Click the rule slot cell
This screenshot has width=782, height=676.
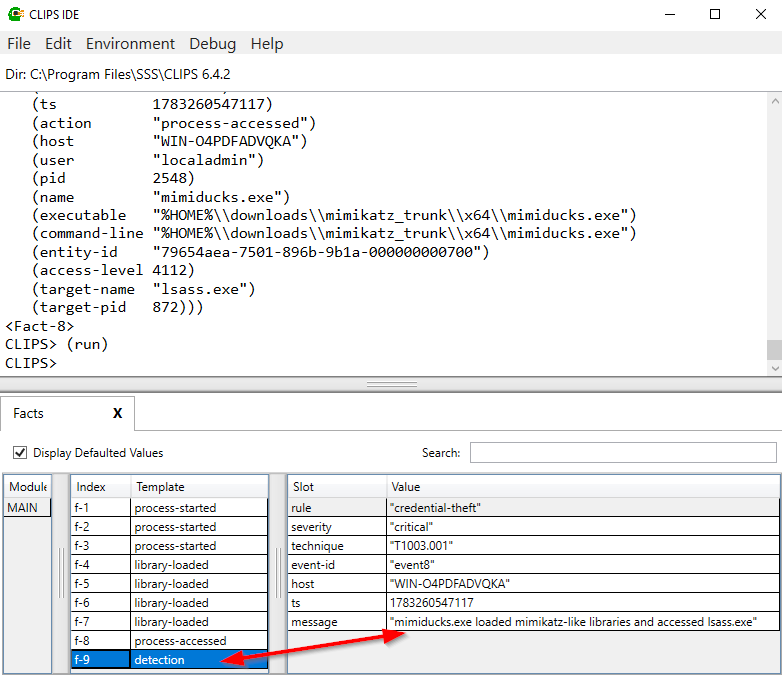[337, 507]
